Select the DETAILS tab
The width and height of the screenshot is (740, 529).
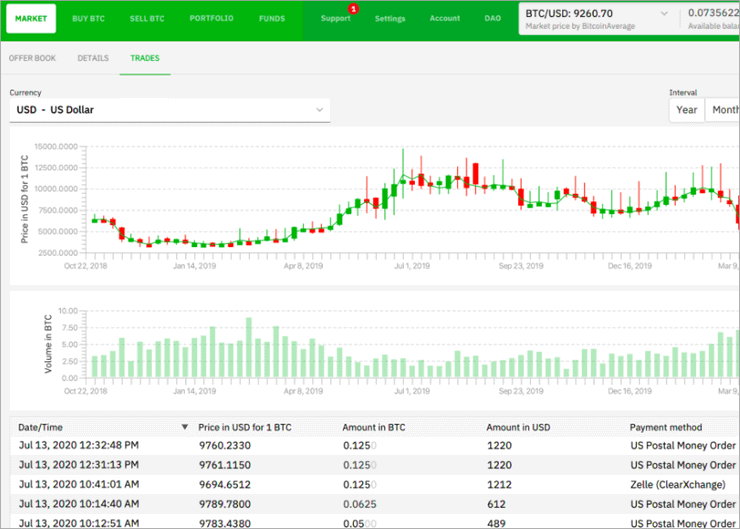tap(93, 58)
